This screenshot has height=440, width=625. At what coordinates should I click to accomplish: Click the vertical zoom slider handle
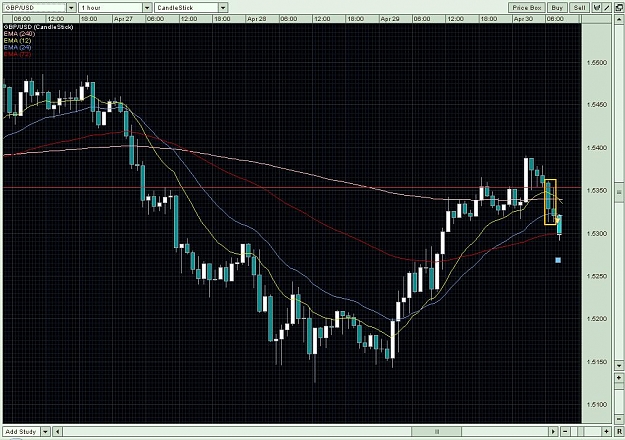[619, 388]
